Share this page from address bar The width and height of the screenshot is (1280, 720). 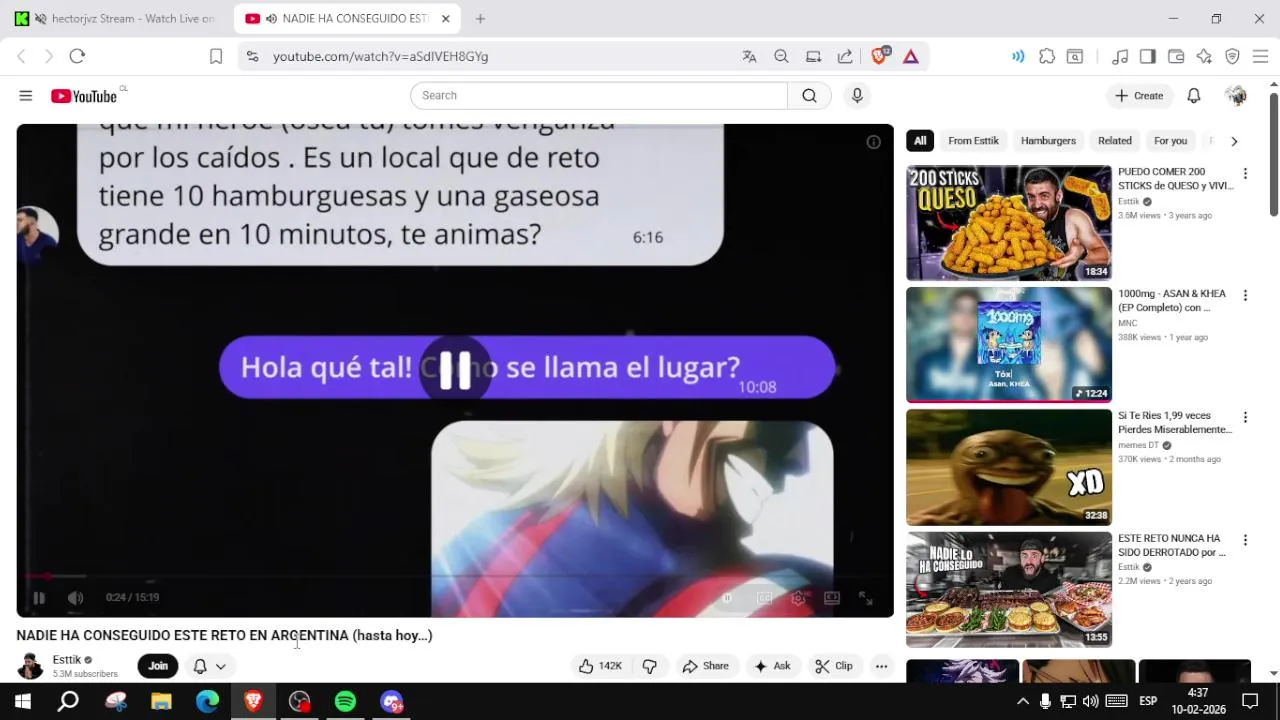845,56
